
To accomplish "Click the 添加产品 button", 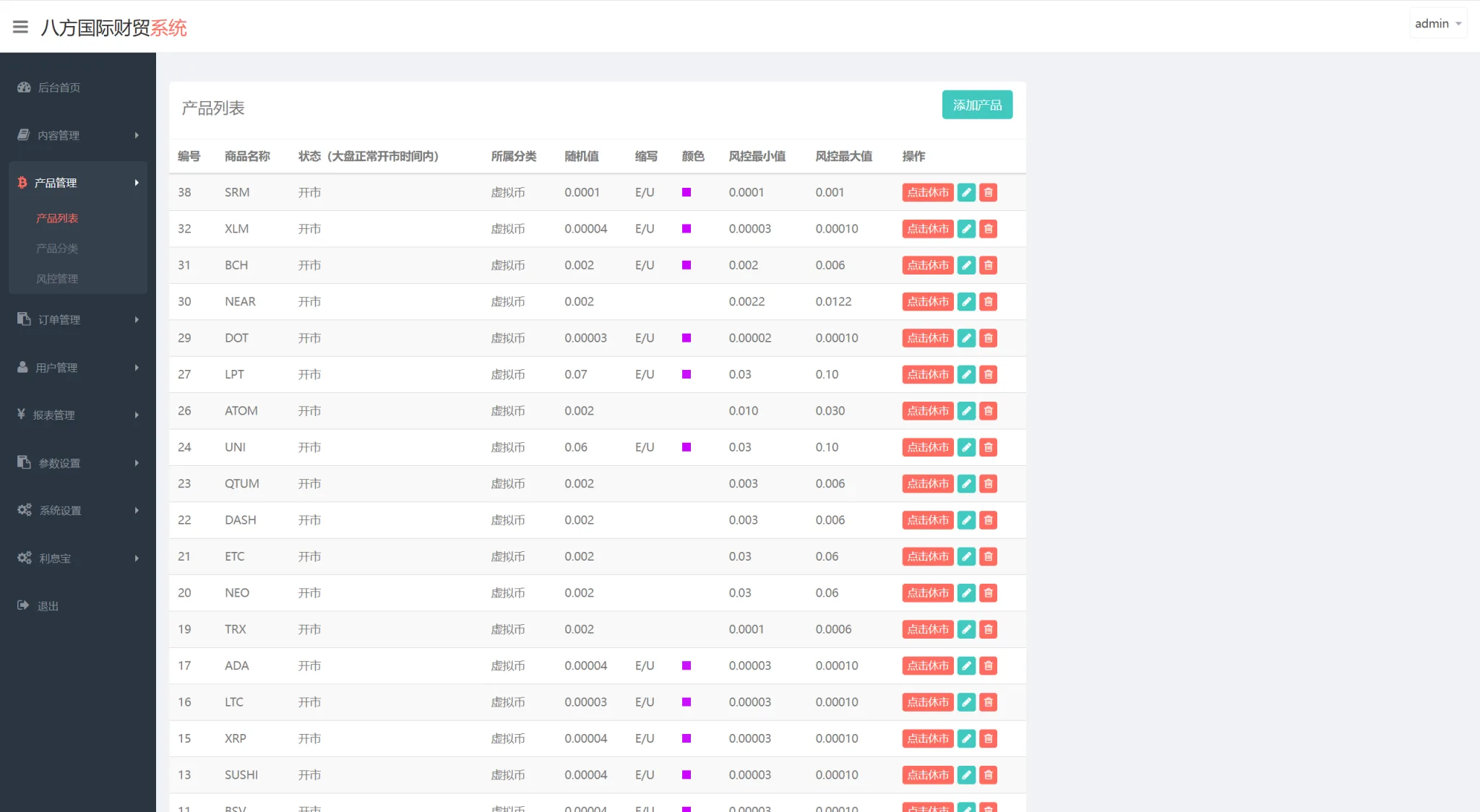I will [x=977, y=105].
